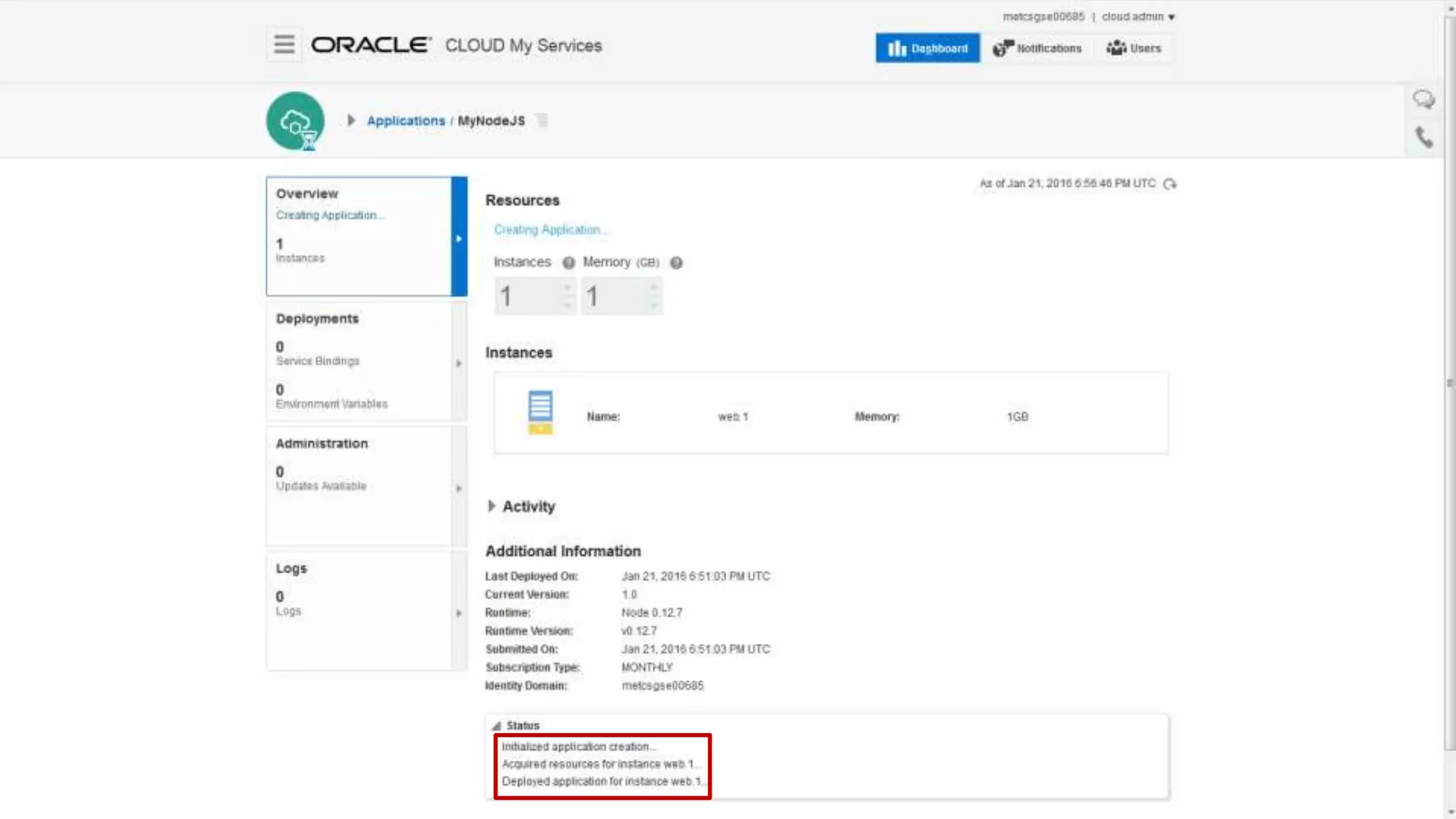Refresh the page status timestamp
This screenshot has width=1456, height=819.
[x=1169, y=184]
